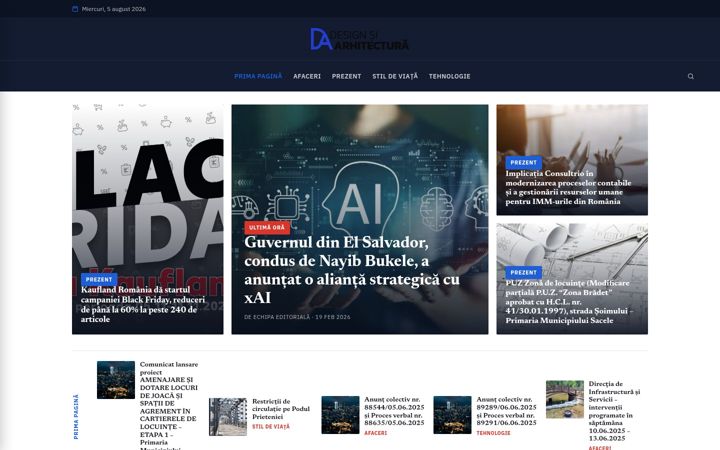This screenshot has width=720, height=450.
Task: Navigate to the Tehnologie menu section
Action: pyautogui.click(x=449, y=76)
